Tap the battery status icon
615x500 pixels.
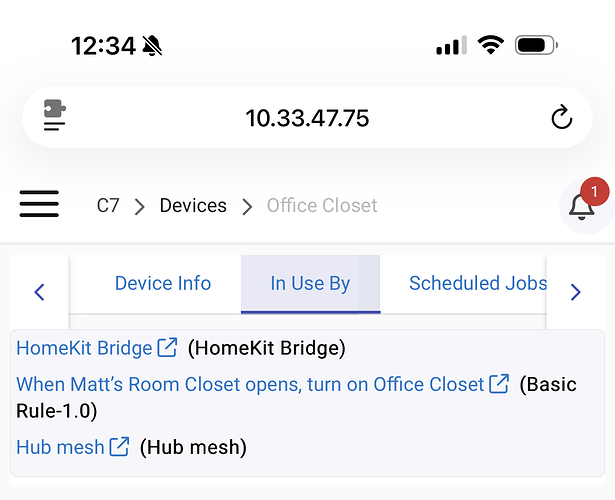[536, 45]
